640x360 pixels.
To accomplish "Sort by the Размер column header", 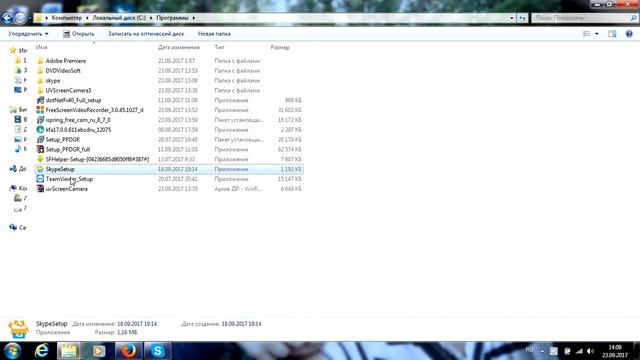I will (280, 47).
